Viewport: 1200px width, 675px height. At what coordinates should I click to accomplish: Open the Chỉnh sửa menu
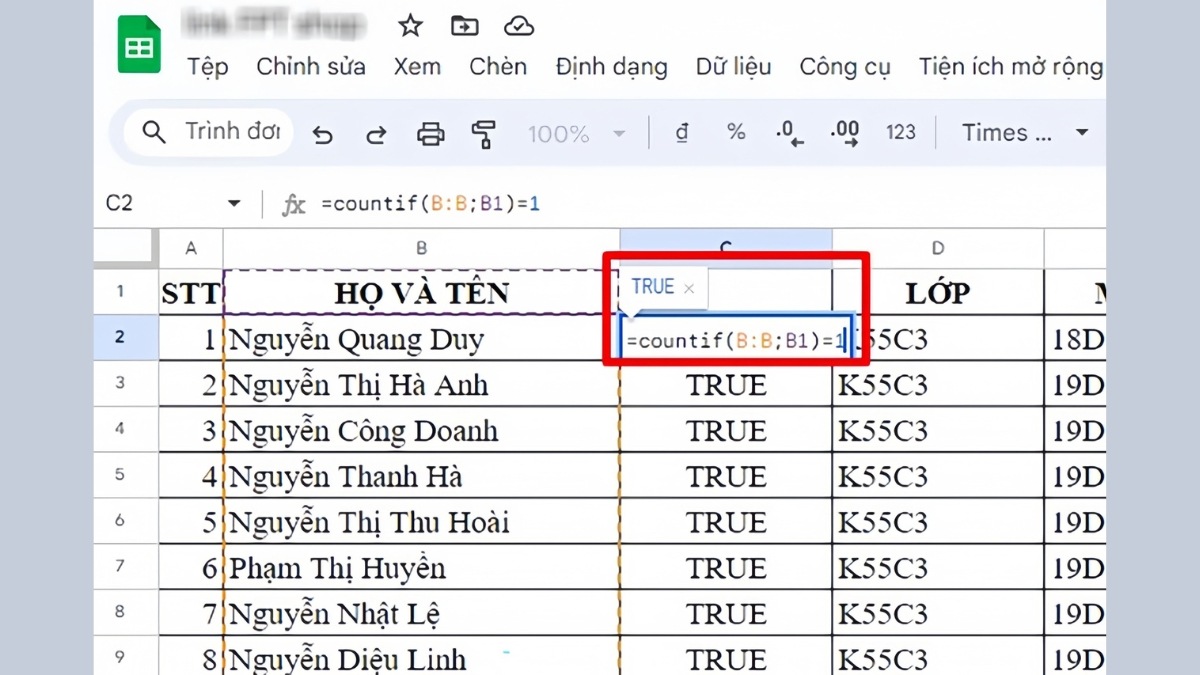311,67
